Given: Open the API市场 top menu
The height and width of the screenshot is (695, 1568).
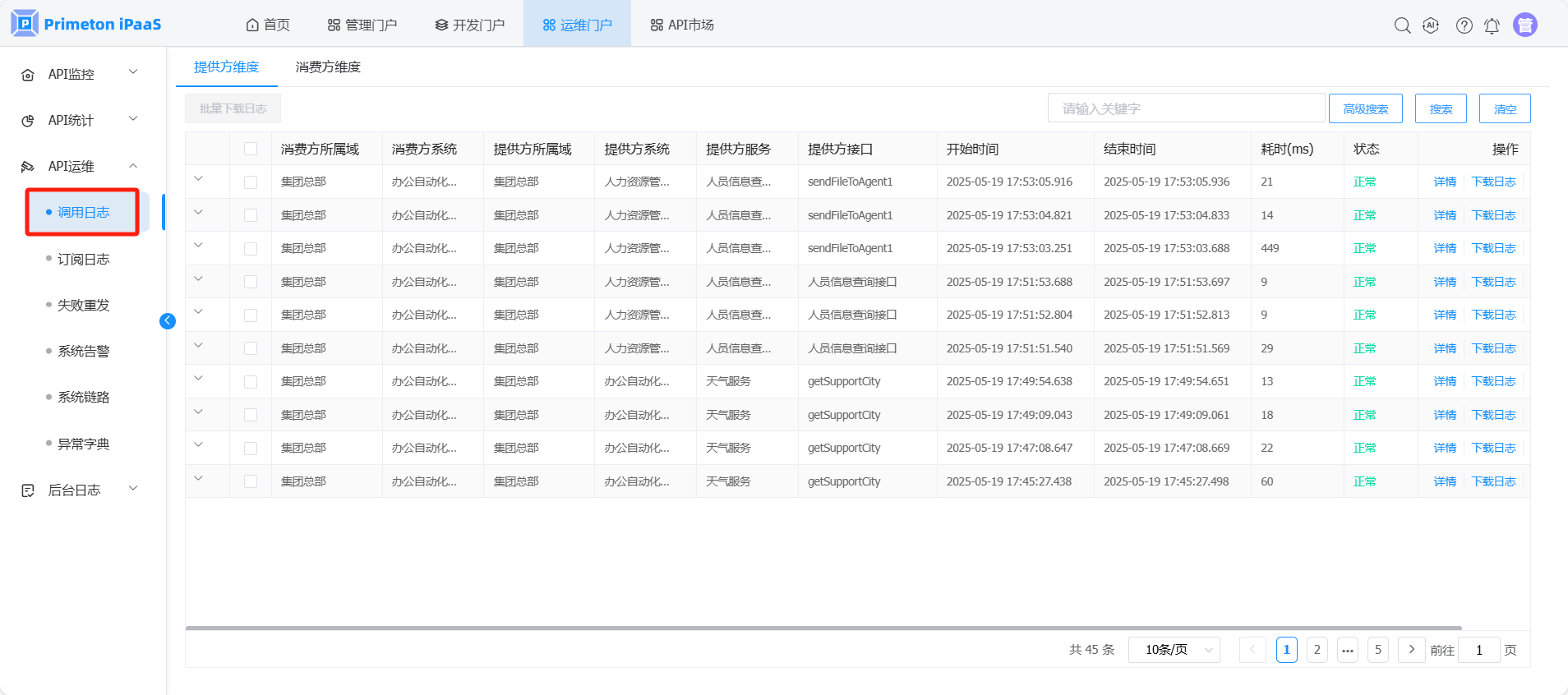Looking at the screenshot, I should click(x=682, y=25).
